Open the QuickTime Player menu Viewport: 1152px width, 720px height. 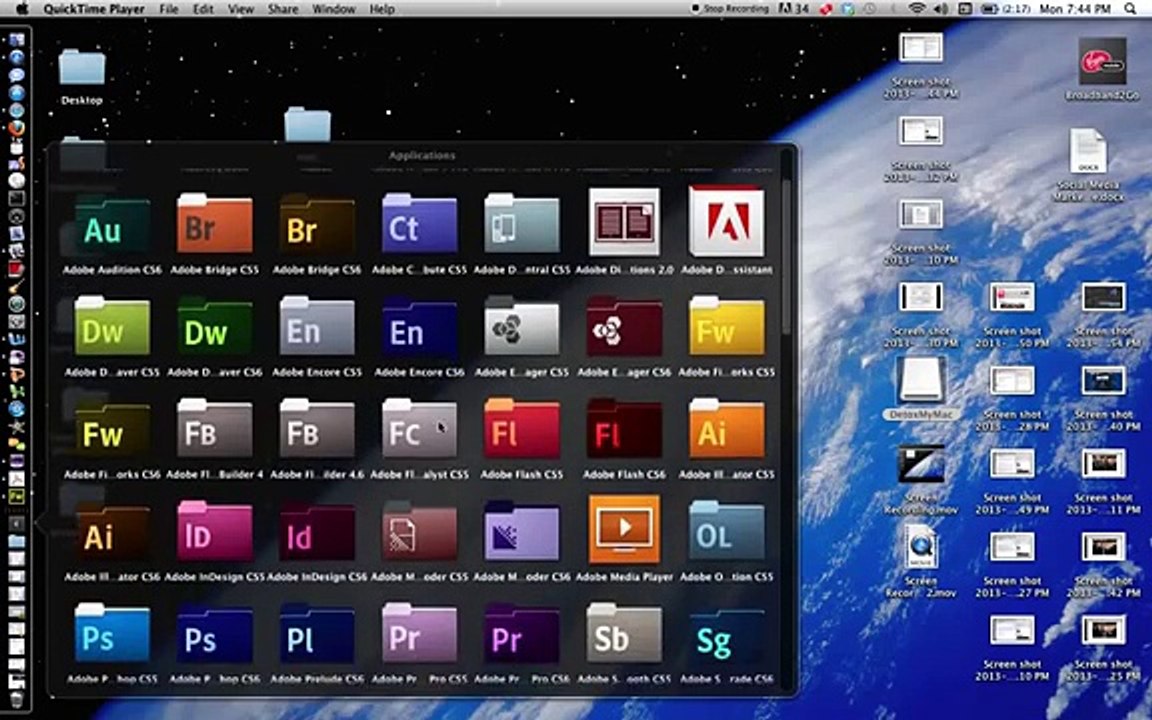(94, 9)
